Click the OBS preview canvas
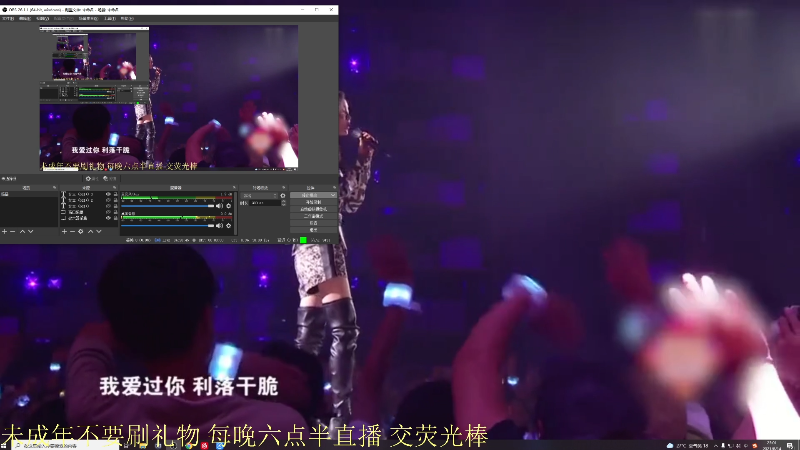The image size is (800, 450). [x=169, y=97]
